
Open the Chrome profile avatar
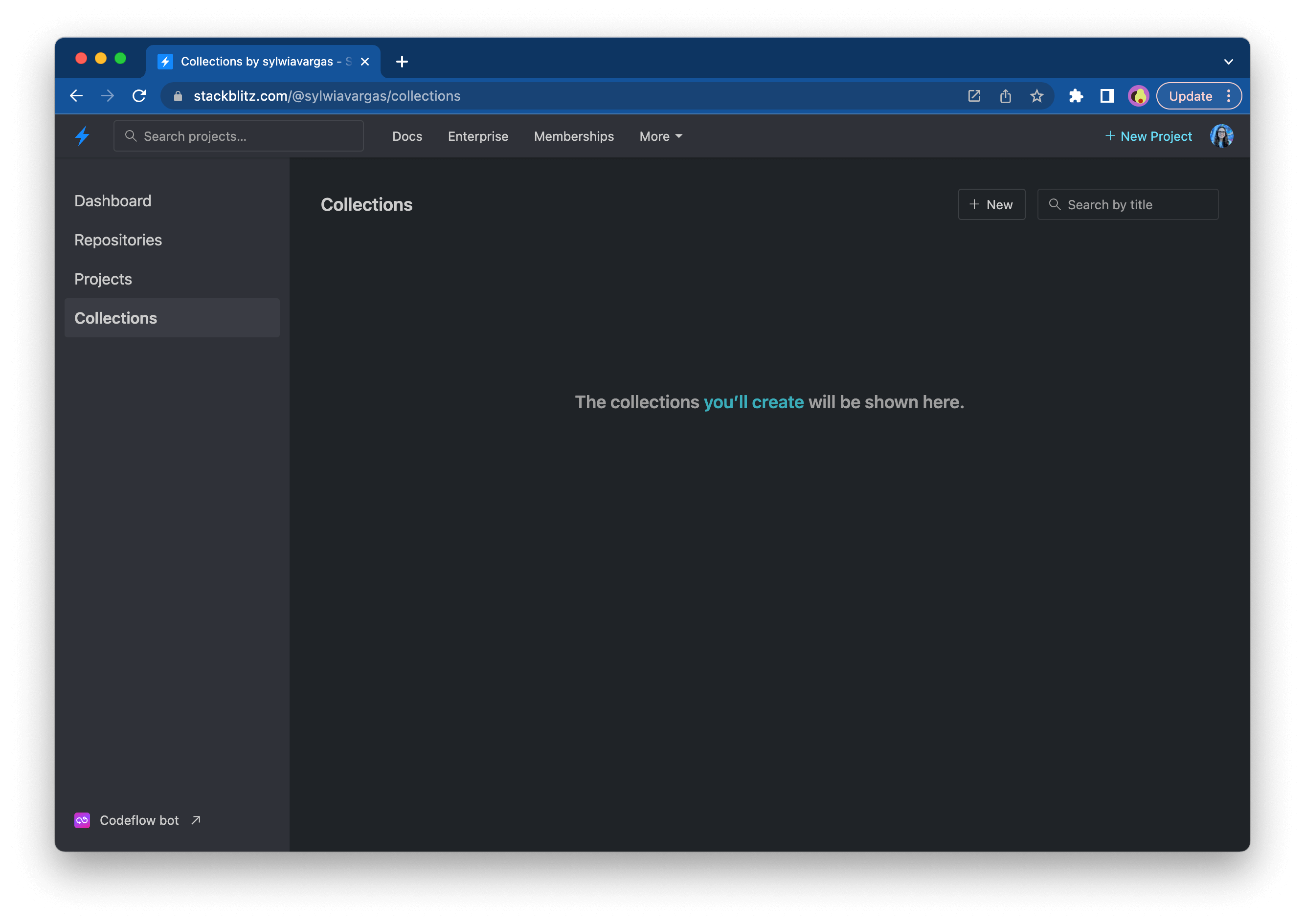(1138, 96)
